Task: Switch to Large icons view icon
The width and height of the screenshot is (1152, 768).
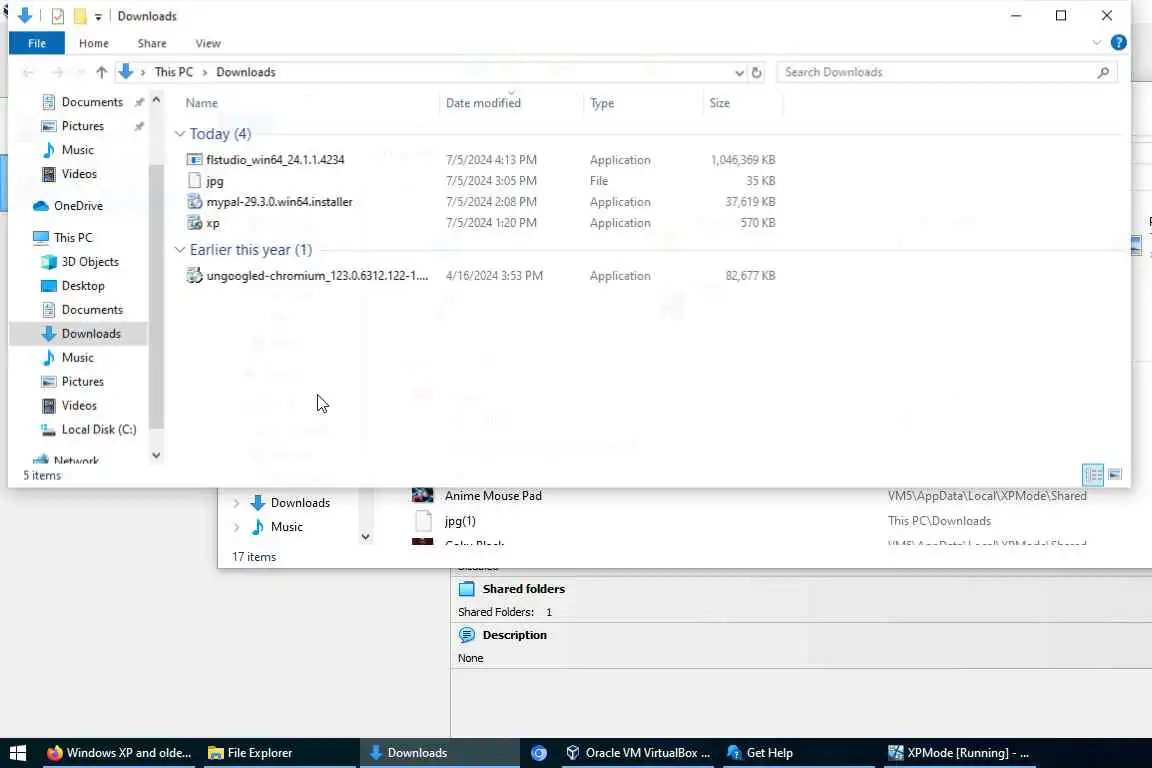Action: [1115, 475]
